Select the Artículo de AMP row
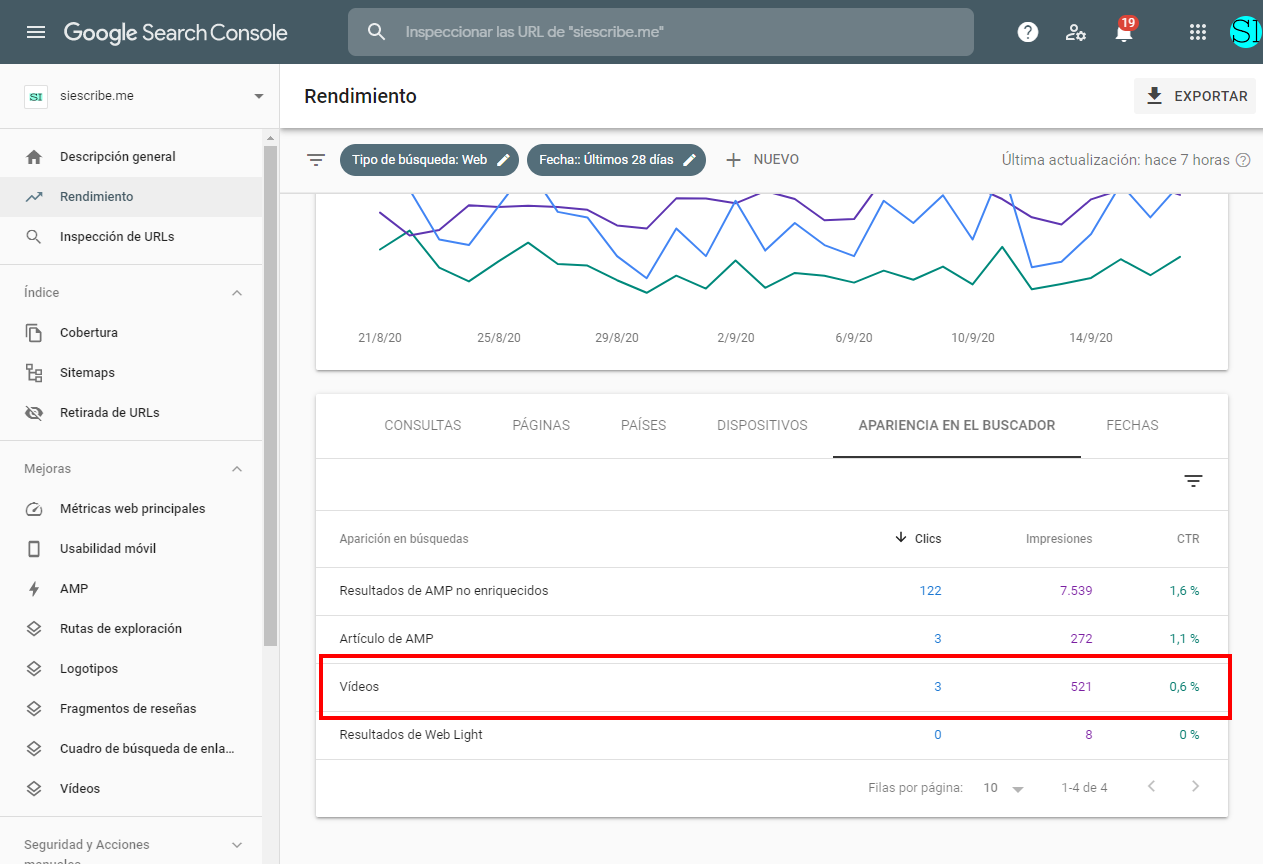The image size is (1263, 864). pos(771,639)
